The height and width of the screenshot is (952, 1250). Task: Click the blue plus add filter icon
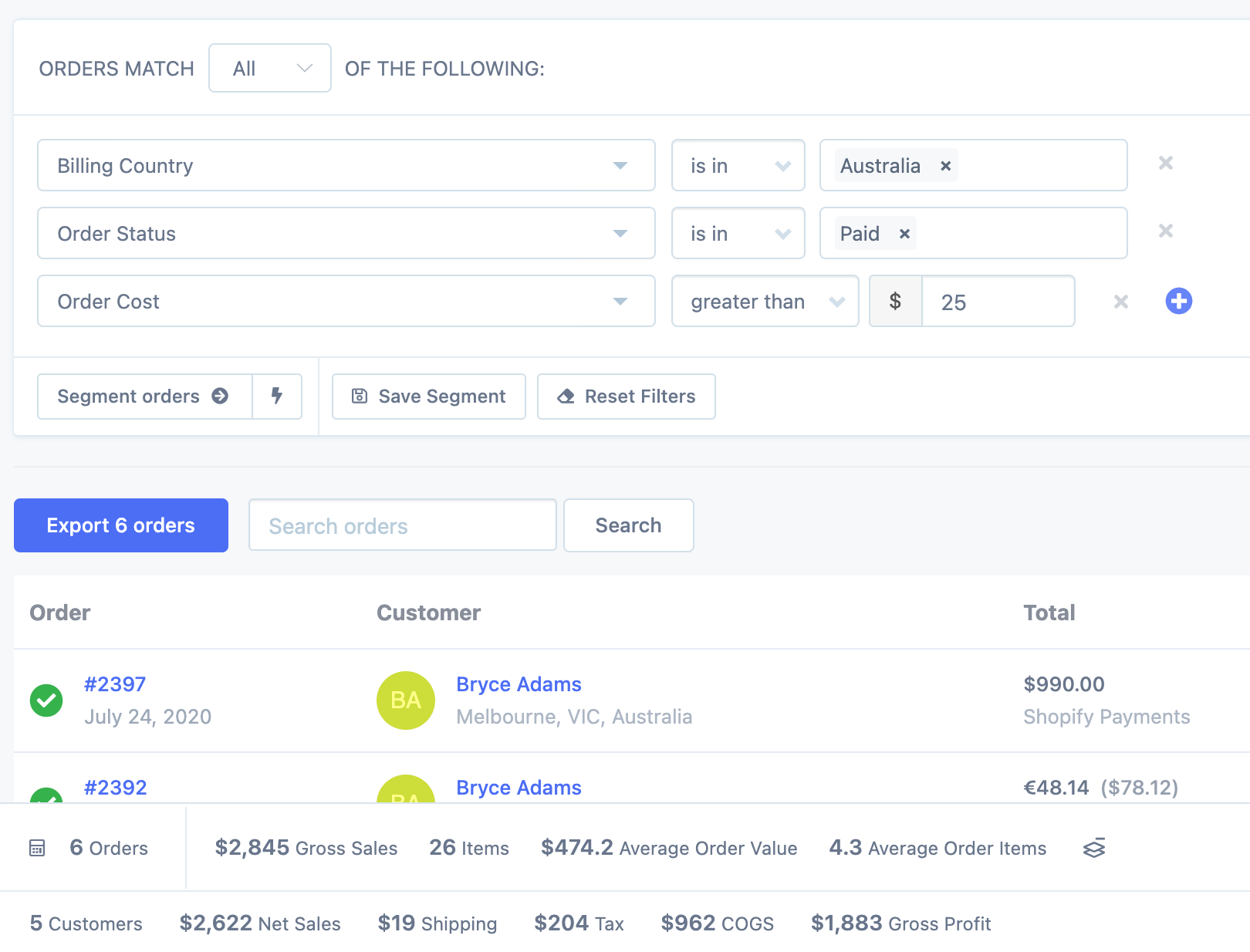[x=1178, y=301]
